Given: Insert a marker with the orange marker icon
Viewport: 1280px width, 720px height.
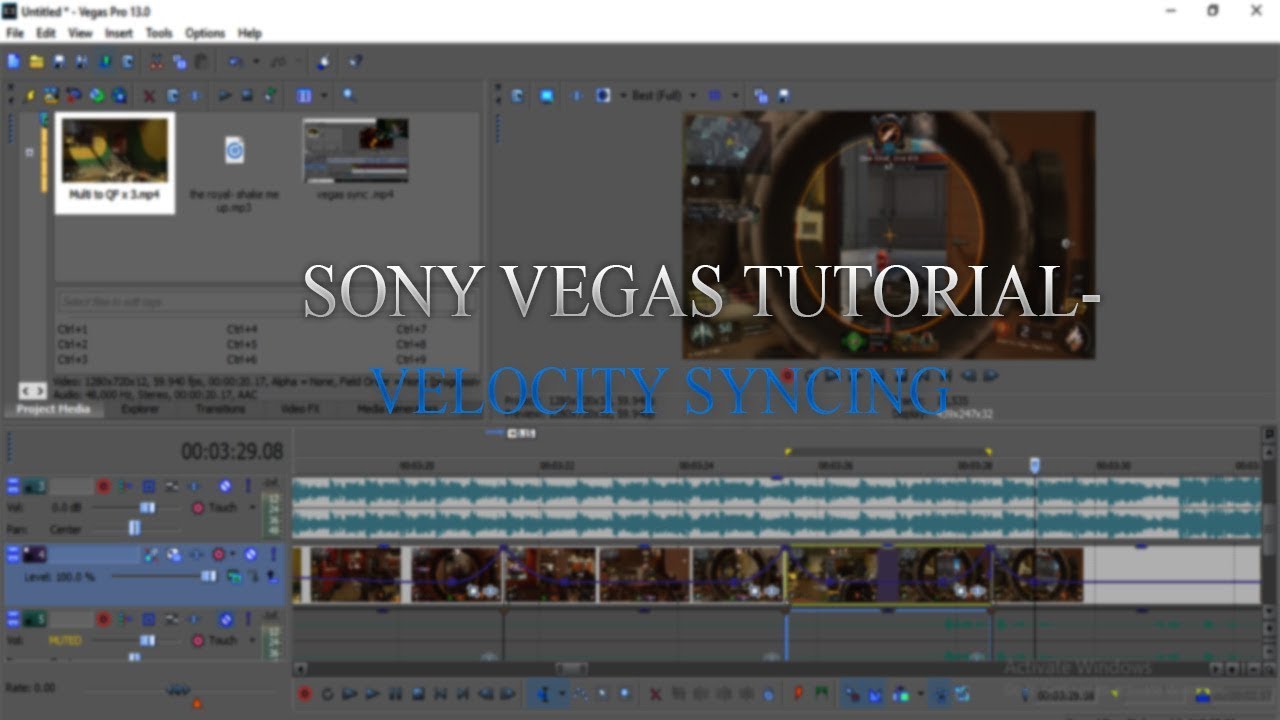Looking at the screenshot, I should [798, 692].
